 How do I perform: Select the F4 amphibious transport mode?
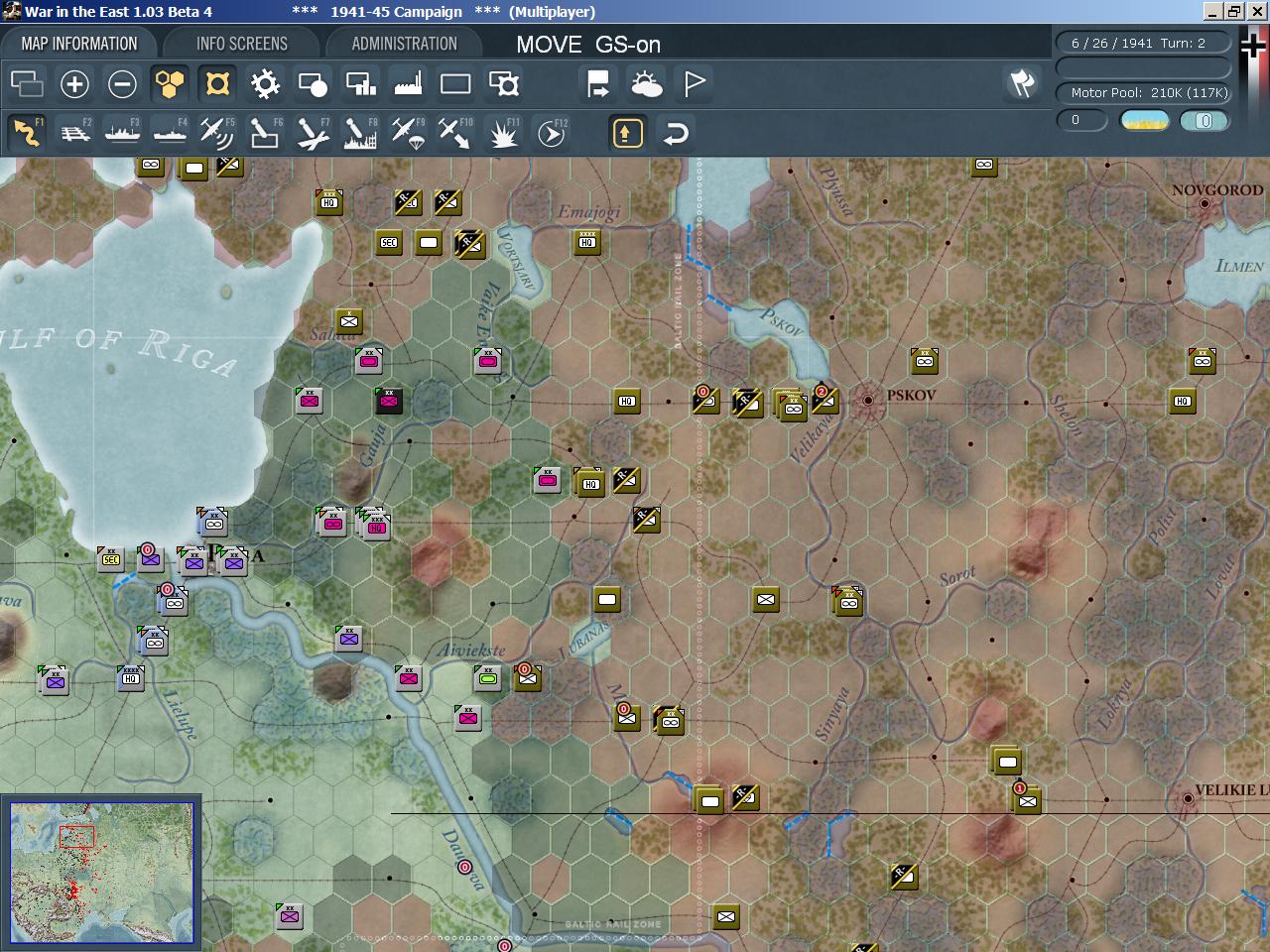(170, 132)
